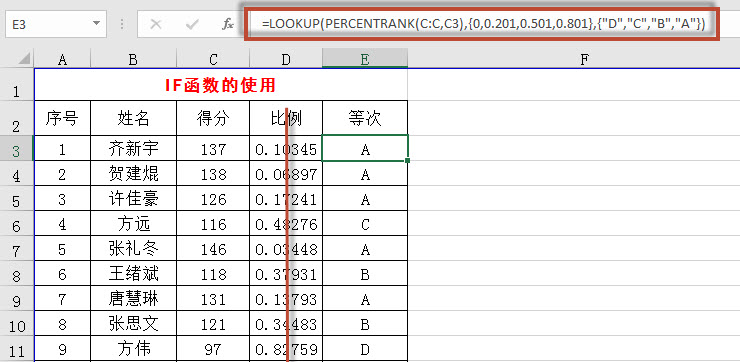
Task: Select row 1 header
Action: tap(17, 85)
